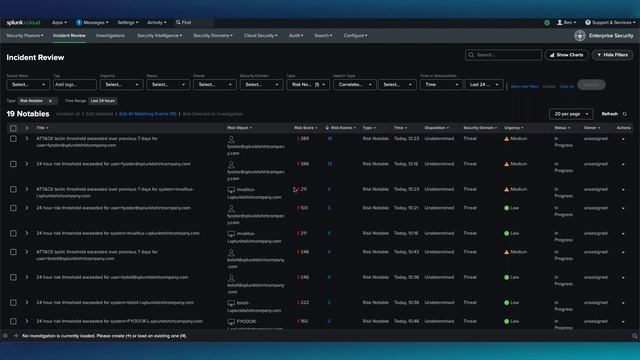Open Actions arrow for botoli 24 hour user row
640x360 pixels.
(x=623, y=278)
